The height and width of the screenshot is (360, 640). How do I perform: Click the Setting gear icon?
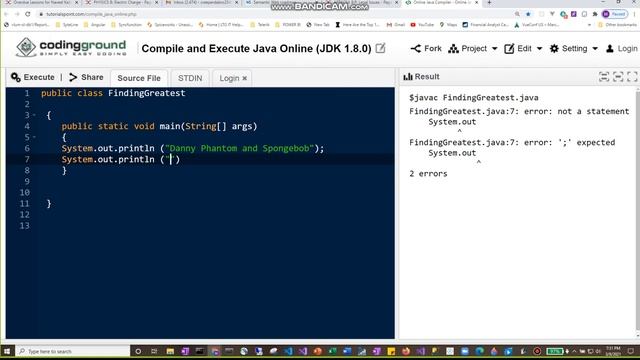554,49
